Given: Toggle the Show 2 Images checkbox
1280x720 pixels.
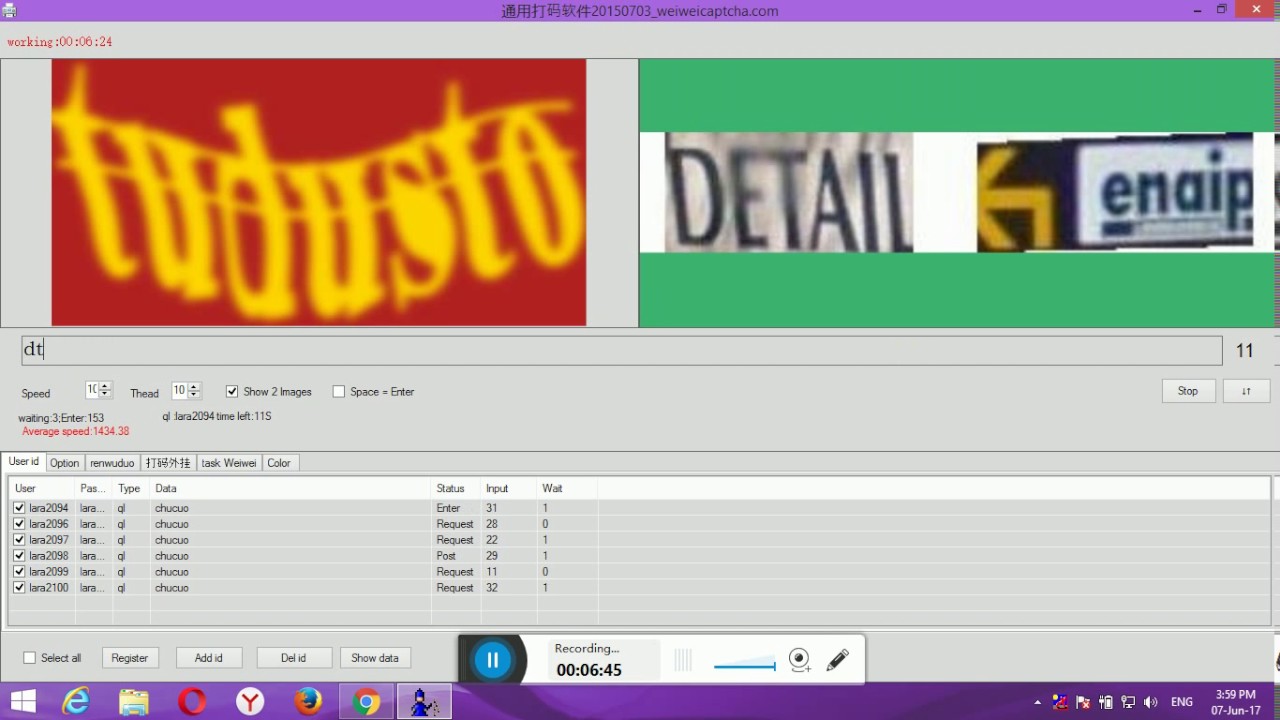Looking at the screenshot, I should 232,392.
